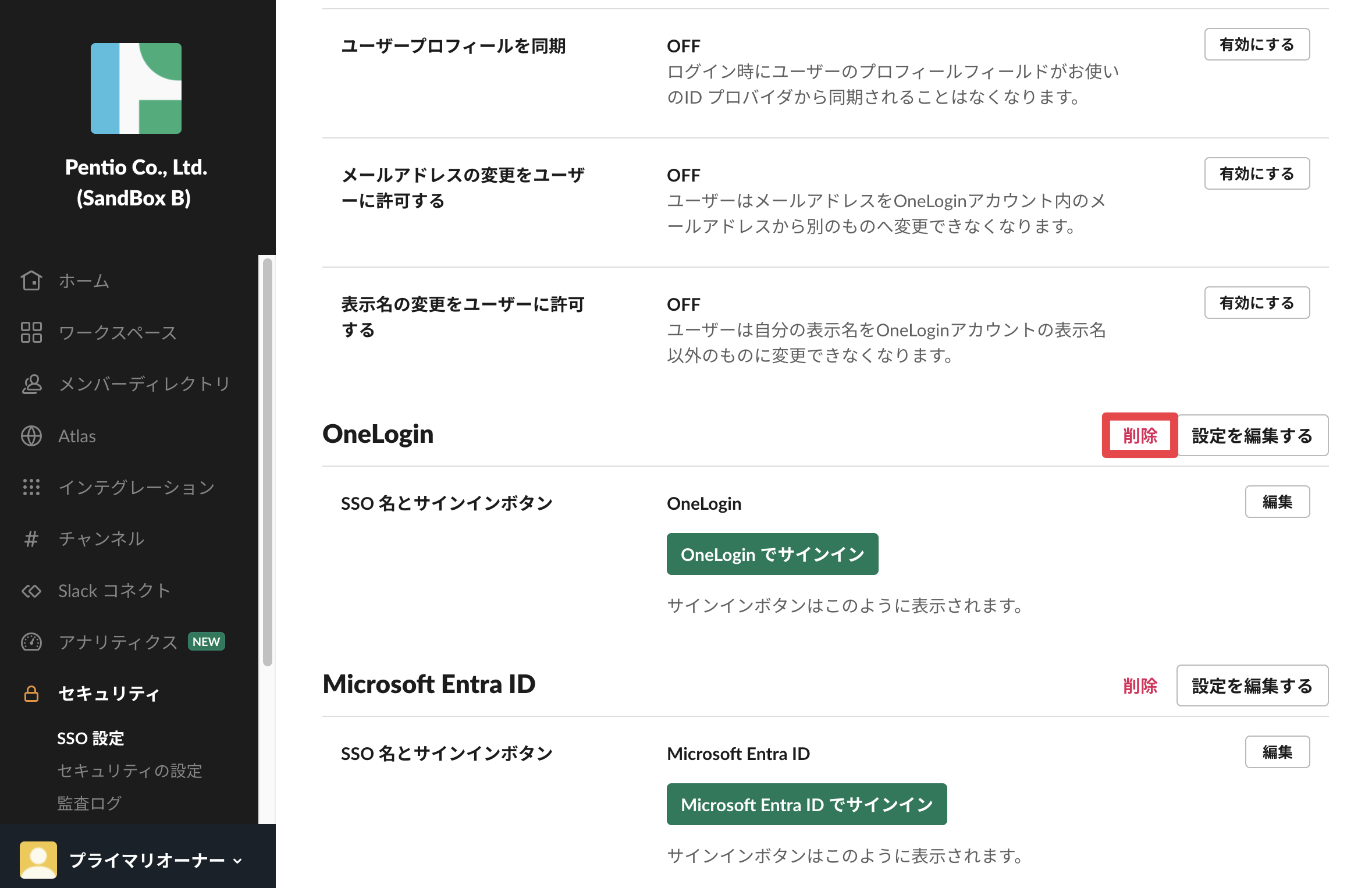Open Slack コネクト page
1372x888 pixels.
[x=114, y=591]
